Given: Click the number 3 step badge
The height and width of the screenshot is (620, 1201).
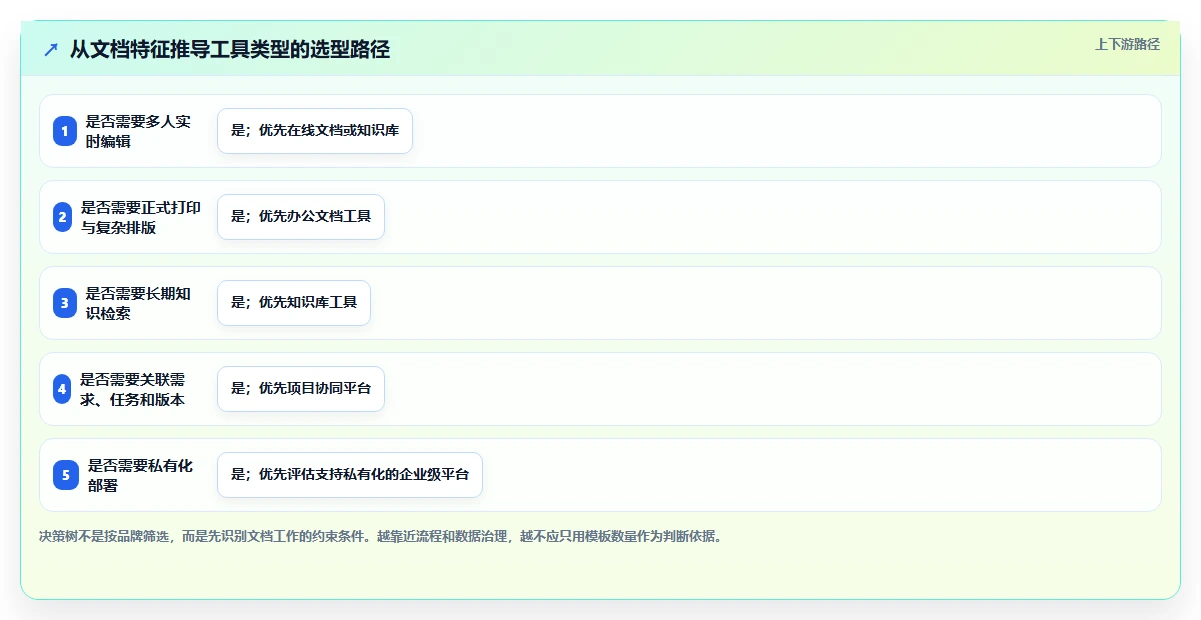Looking at the screenshot, I should [65, 303].
